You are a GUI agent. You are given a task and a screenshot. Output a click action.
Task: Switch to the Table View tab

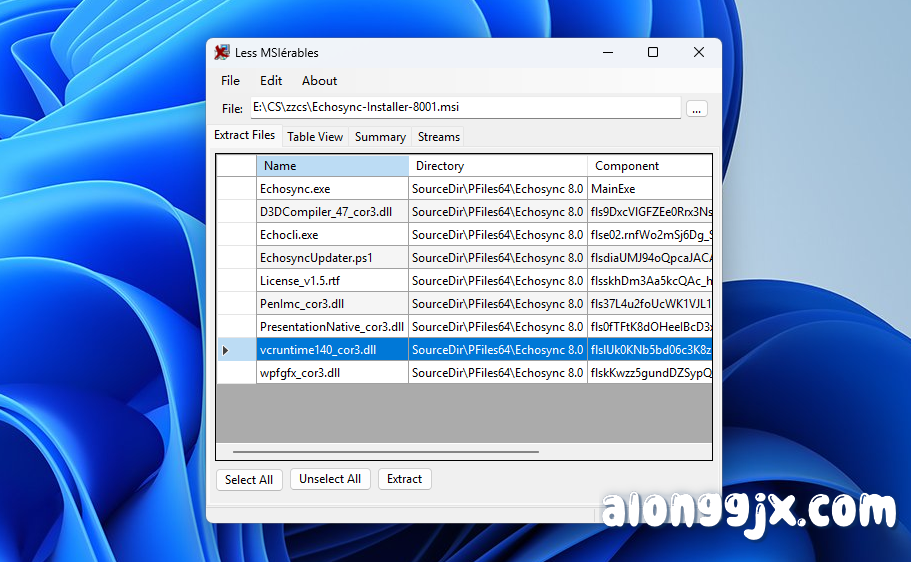coord(315,137)
